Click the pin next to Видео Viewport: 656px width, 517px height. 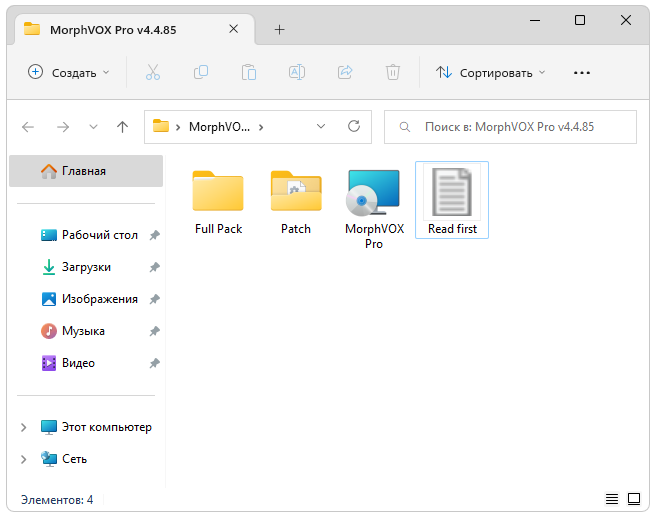tap(155, 363)
